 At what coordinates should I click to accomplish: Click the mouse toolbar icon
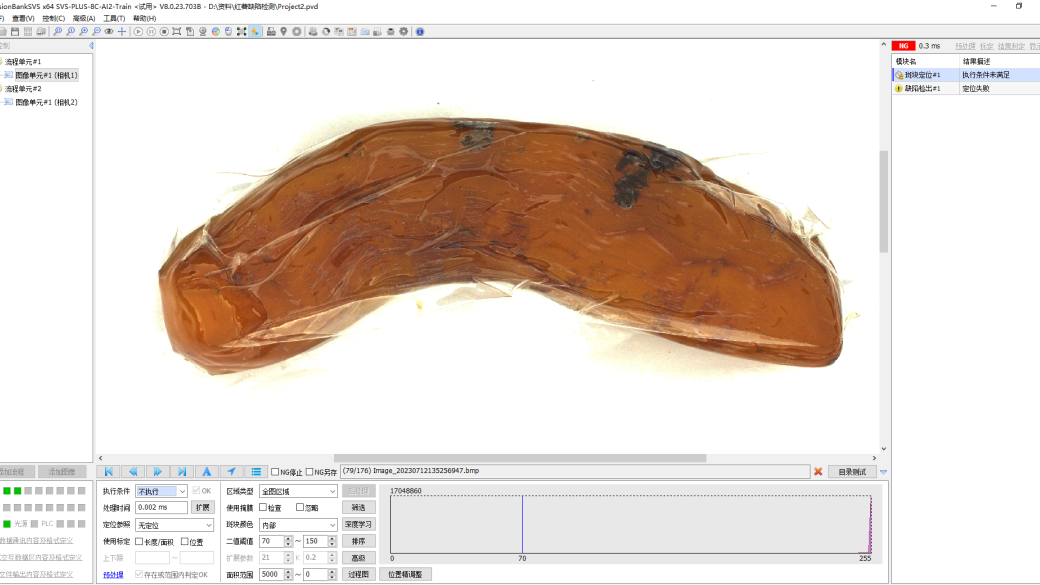pos(228,31)
